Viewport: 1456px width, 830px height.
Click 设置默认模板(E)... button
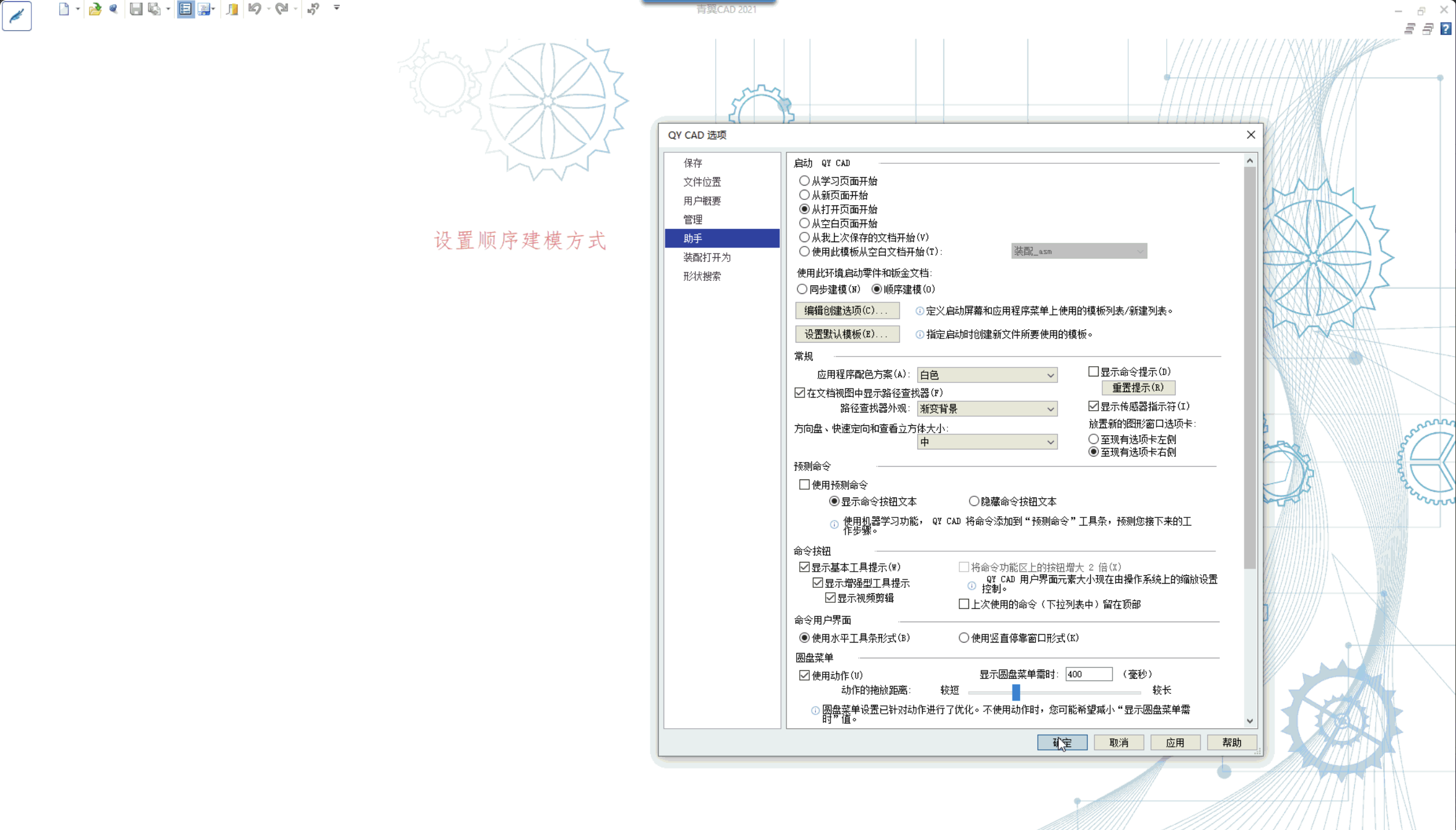click(x=847, y=334)
